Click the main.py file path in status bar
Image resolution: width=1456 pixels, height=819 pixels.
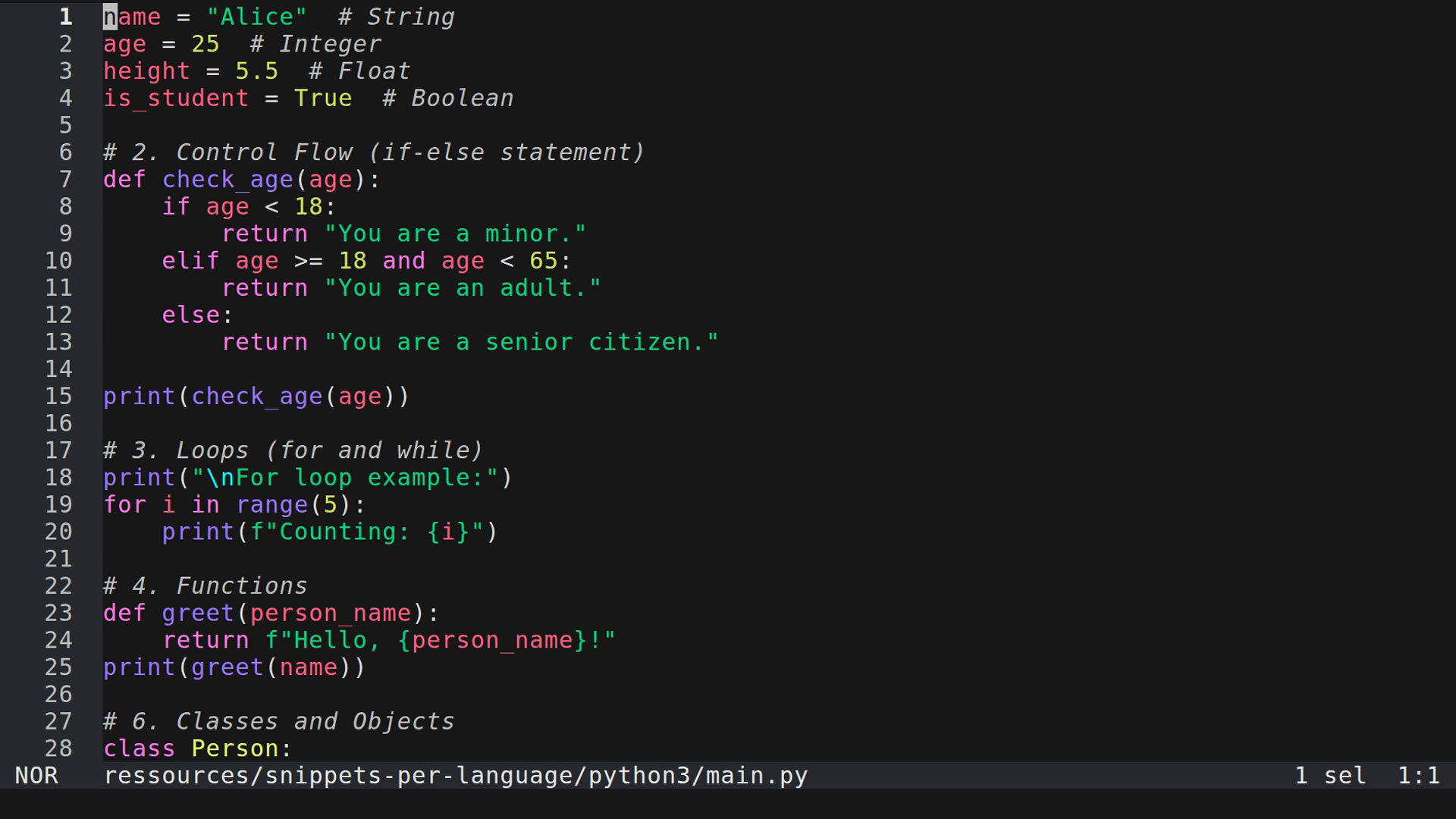click(x=455, y=775)
